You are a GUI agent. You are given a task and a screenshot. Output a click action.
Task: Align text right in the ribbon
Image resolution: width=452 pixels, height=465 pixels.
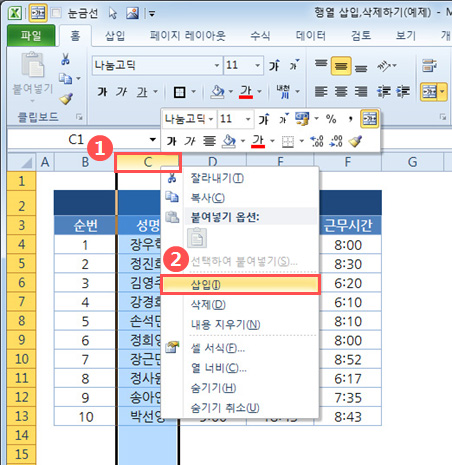point(361,91)
